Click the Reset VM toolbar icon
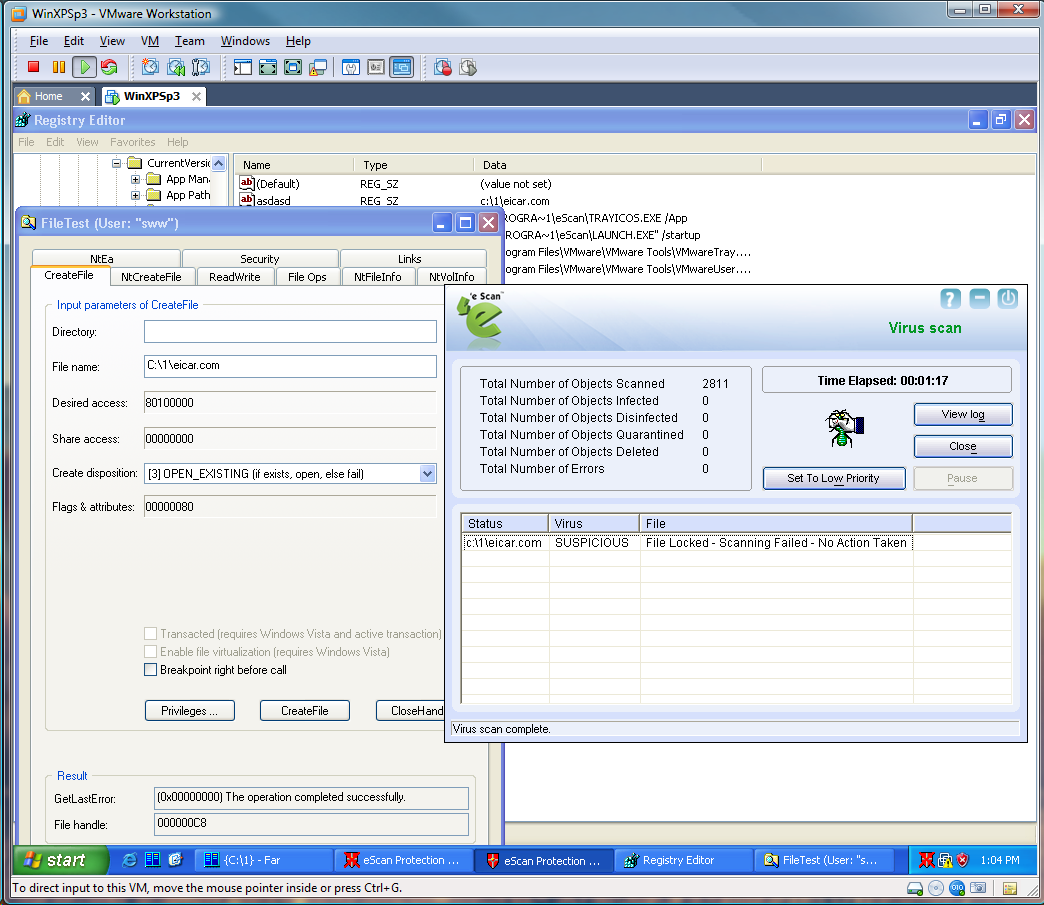 pos(109,67)
